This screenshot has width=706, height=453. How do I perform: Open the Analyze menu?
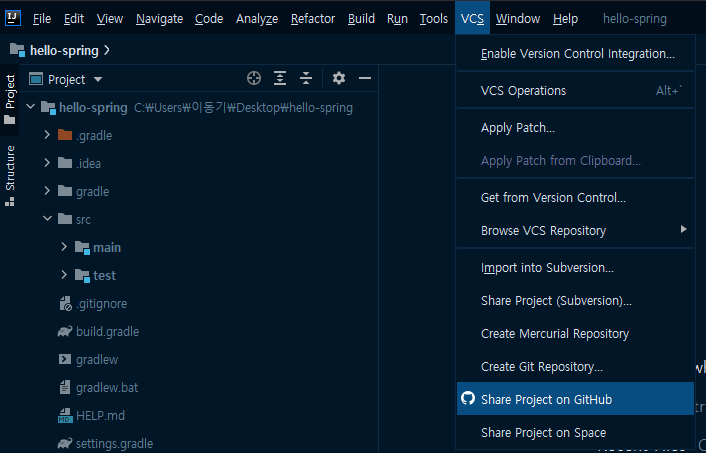257,19
